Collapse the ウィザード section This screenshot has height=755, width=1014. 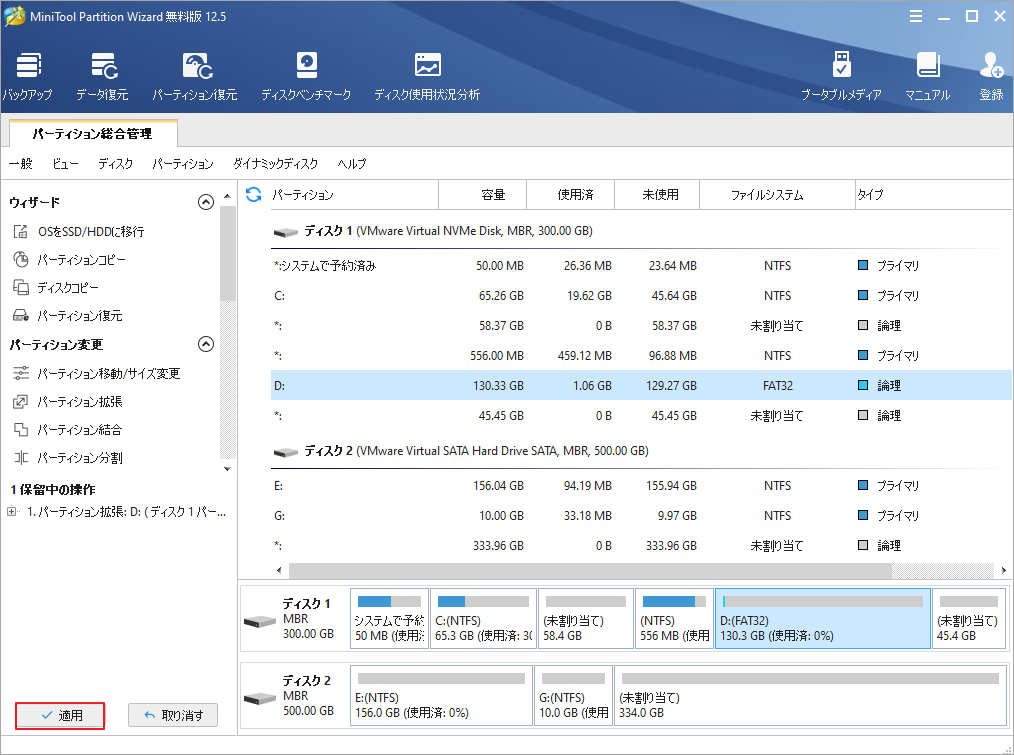click(206, 202)
